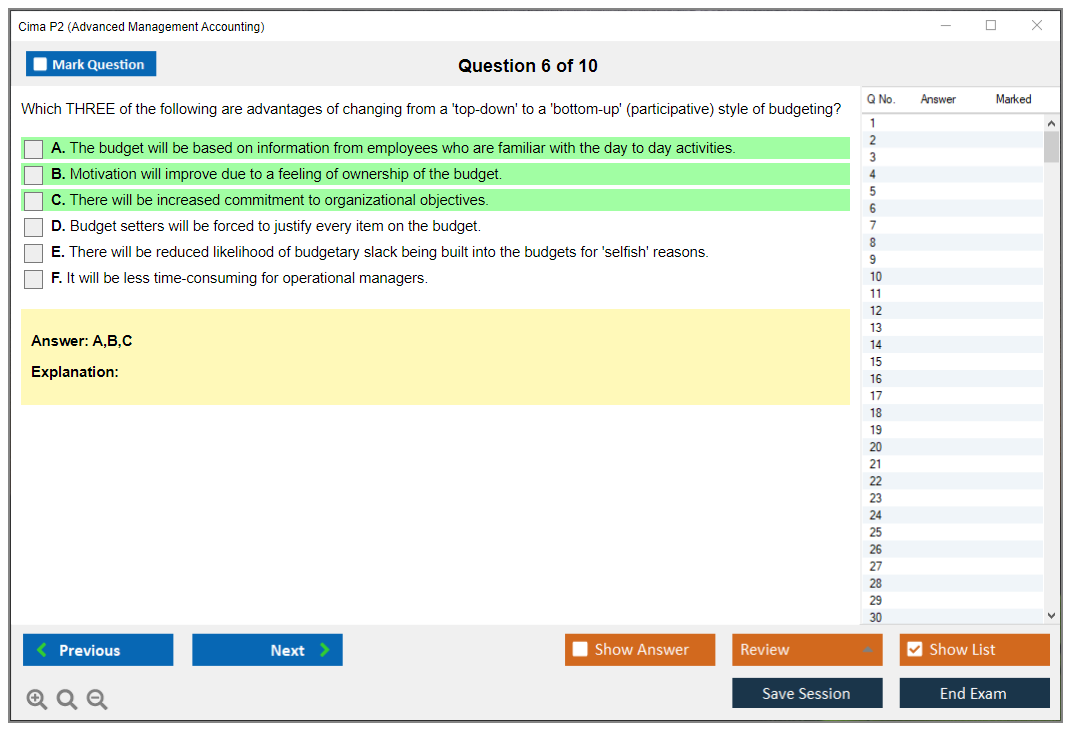The image size is (1075, 735).
Task: Enable the Show Answer checkbox
Action: 580,650
